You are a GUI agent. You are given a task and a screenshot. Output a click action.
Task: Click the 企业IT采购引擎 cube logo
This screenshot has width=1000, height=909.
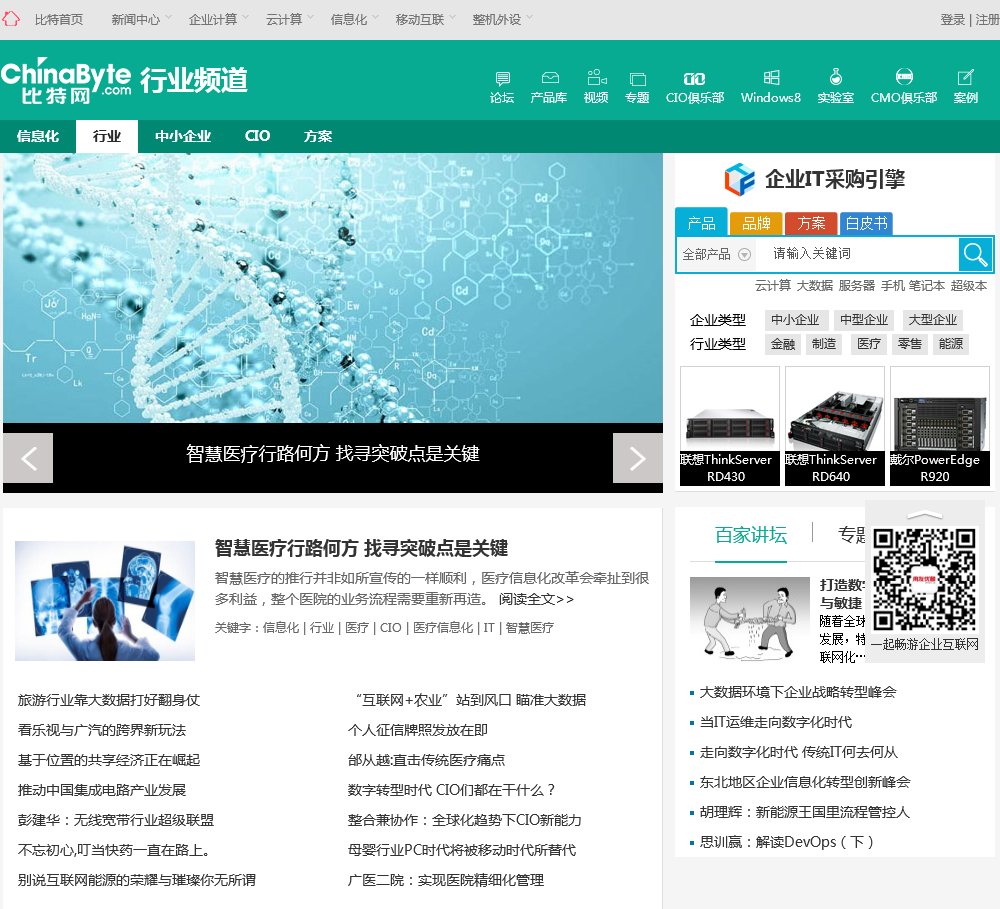point(740,179)
